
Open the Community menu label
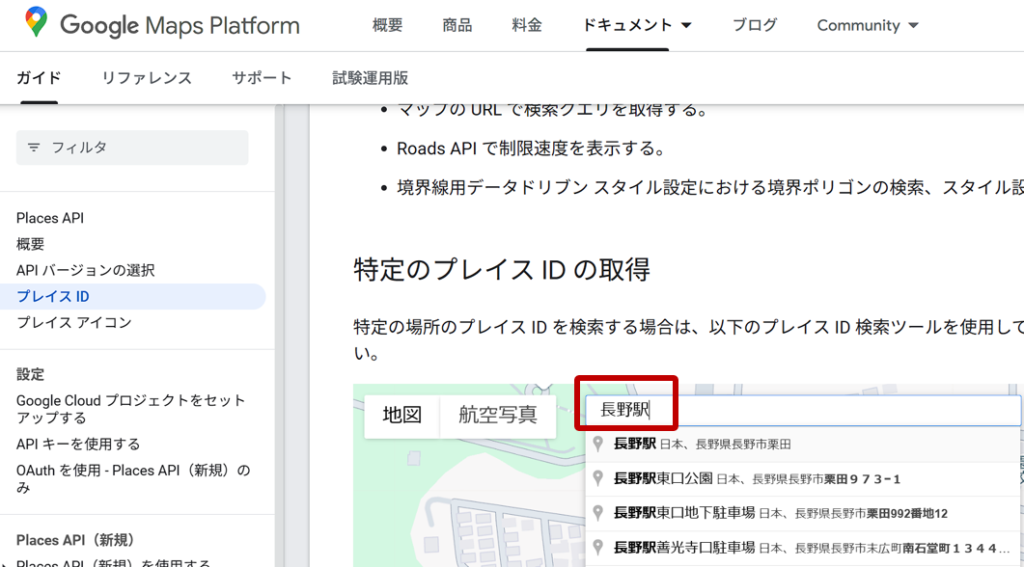[858, 25]
